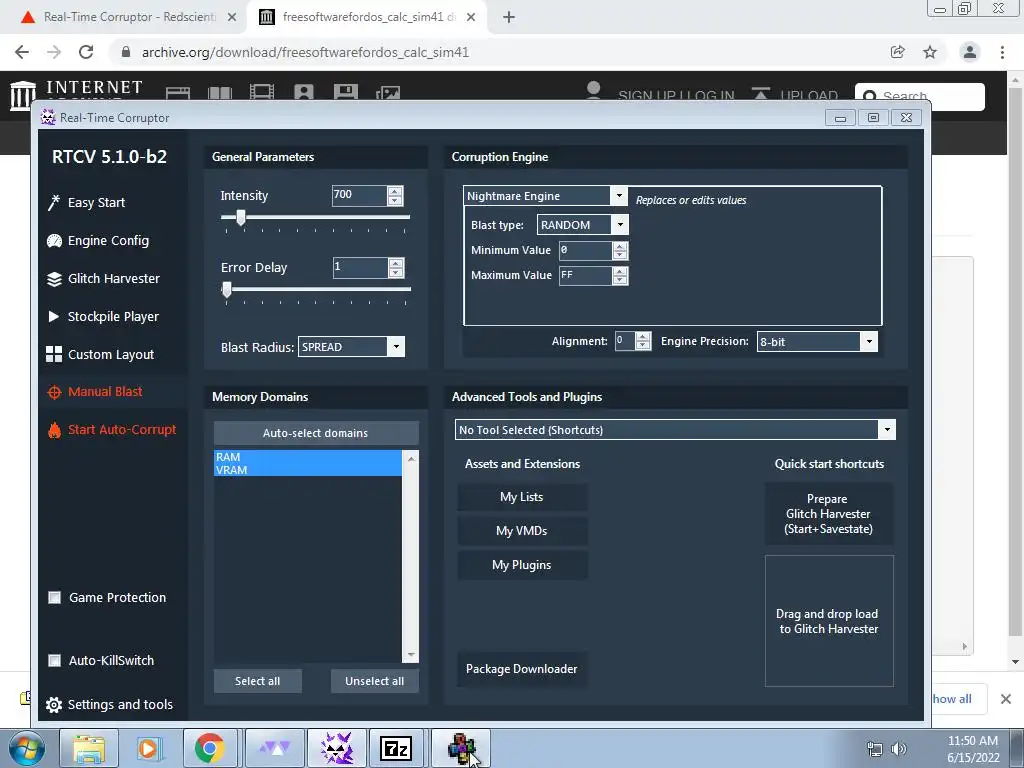
Task: Enable Game Protection checkbox
Action: tap(55, 598)
